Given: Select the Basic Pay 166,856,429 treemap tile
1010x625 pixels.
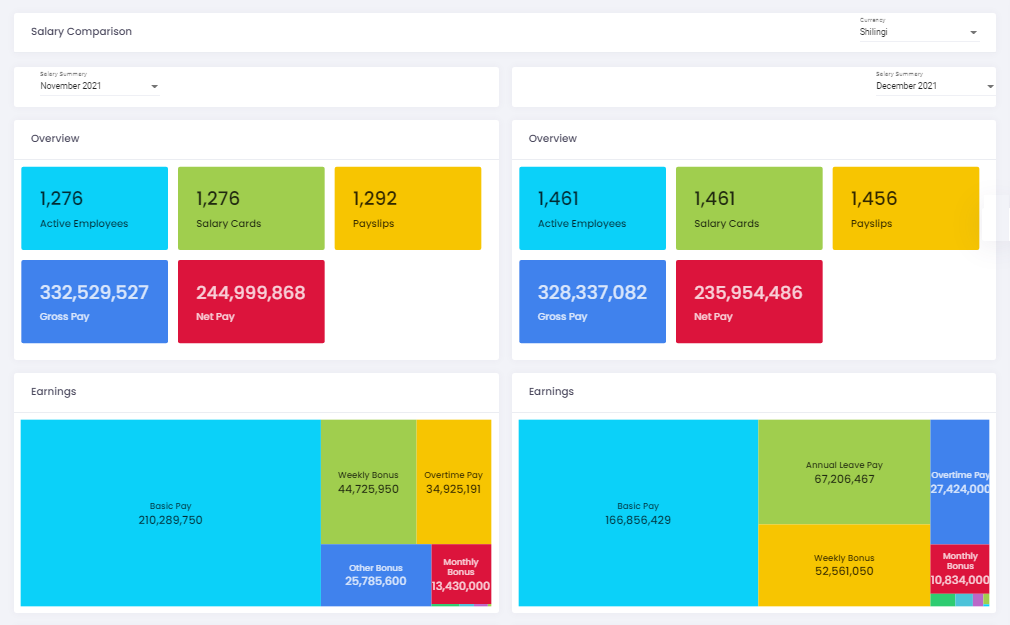Looking at the screenshot, I should 638,513.
